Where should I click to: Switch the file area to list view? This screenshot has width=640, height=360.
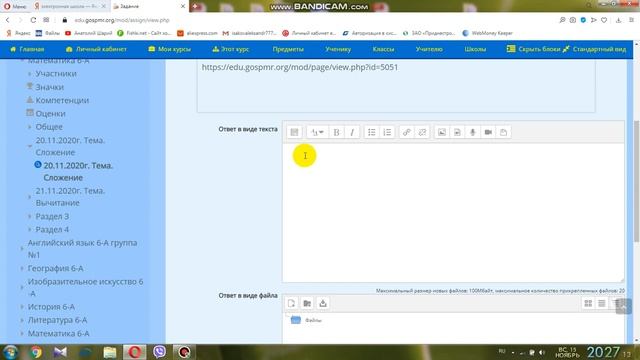point(602,303)
